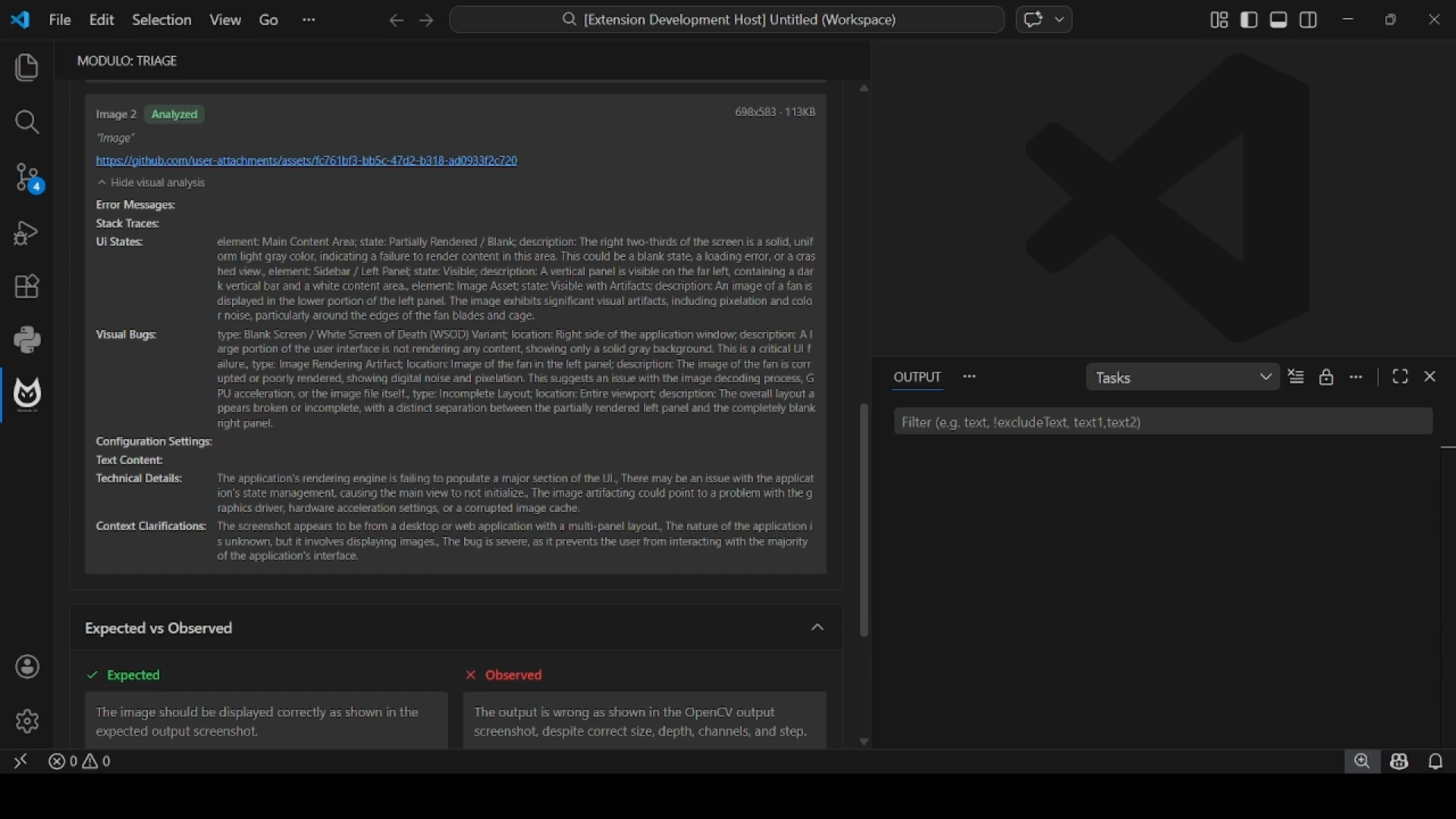Viewport: 1456px width, 819px height.
Task: Click the Triage panel vertical scrollbar
Action: point(864,519)
